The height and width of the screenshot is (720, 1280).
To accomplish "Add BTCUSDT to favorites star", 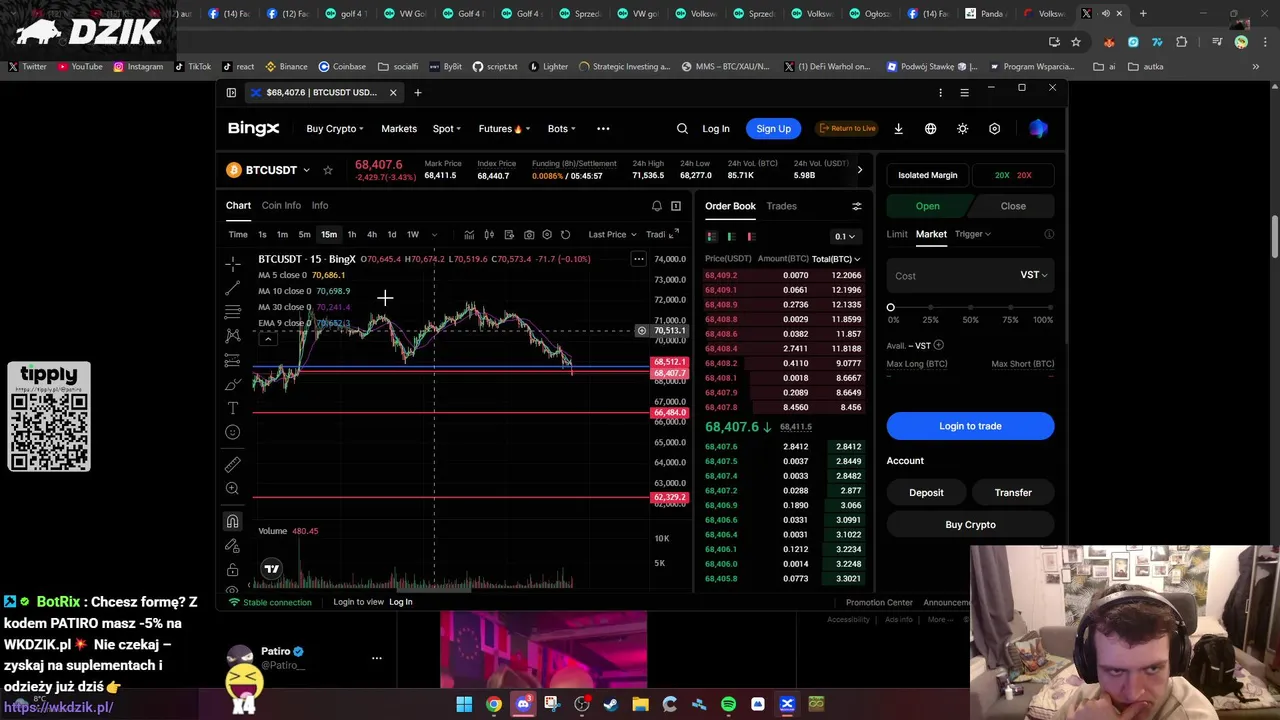I will 327,170.
